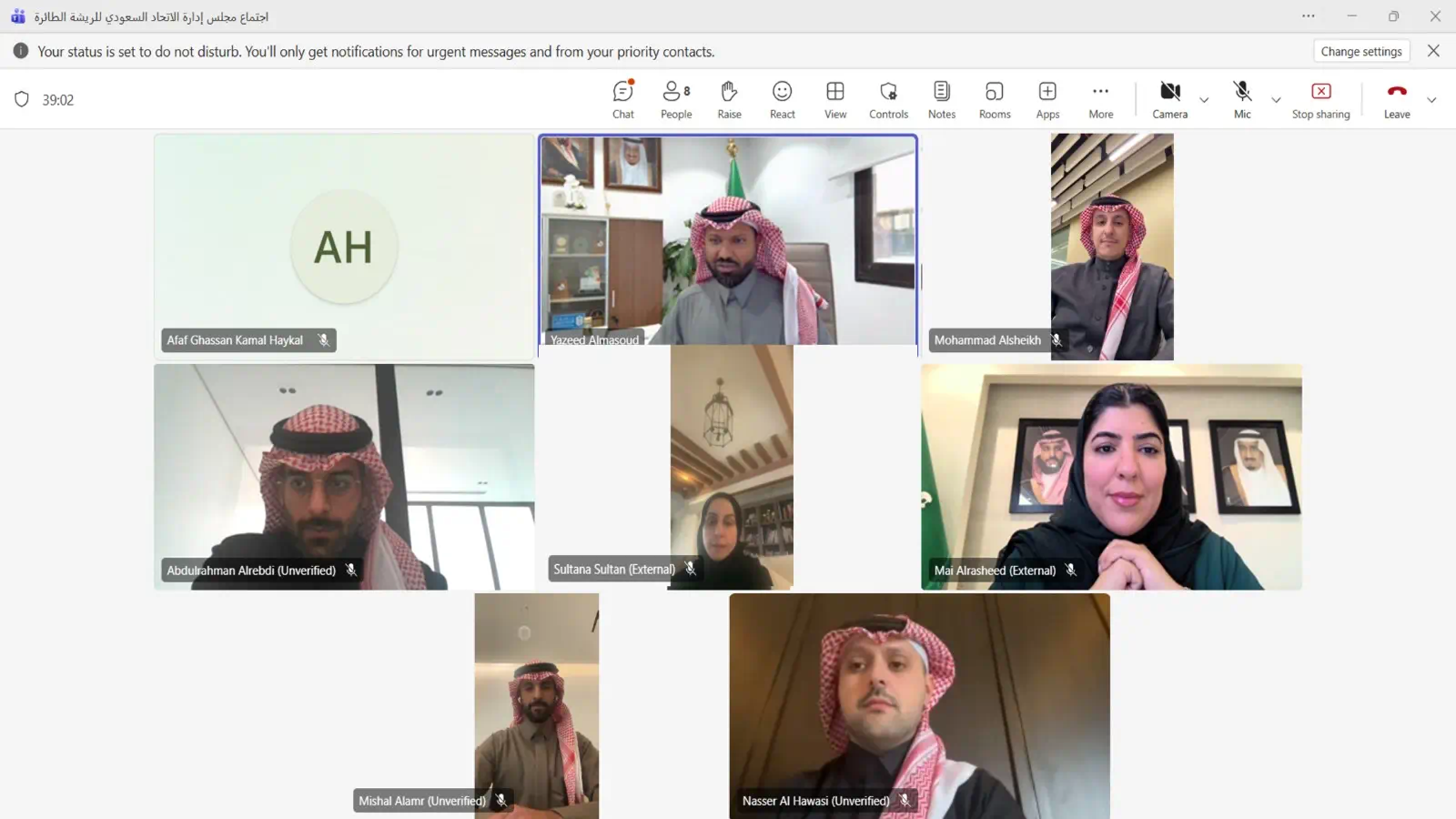
Task: Open the React emoji options
Action: (x=783, y=99)
